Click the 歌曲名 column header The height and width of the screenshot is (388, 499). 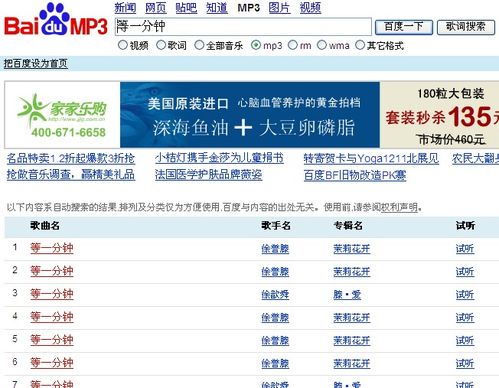coord(45,226)
